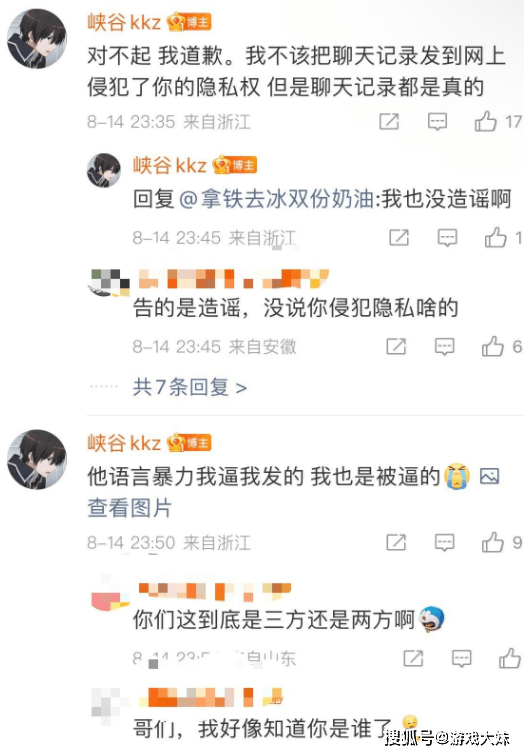524x755 pixels.
Task: Like the 23:35 apology comment
Action: pyautogui.click(x=485, y=121)
